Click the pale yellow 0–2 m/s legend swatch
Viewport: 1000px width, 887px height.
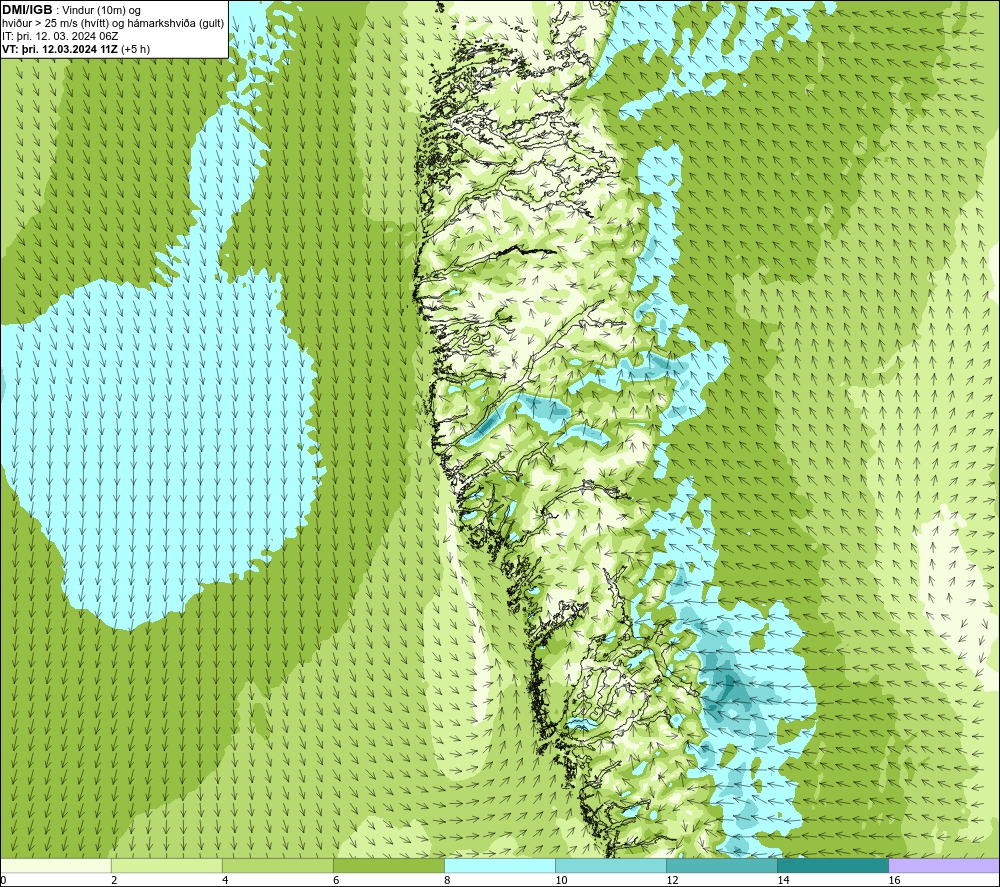point(56,865)
